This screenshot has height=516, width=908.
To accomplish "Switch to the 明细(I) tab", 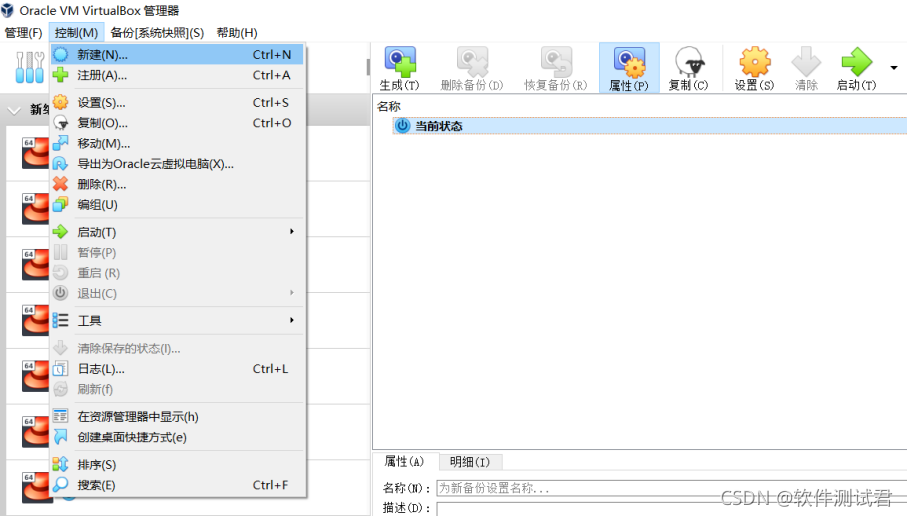I will 470,462.
